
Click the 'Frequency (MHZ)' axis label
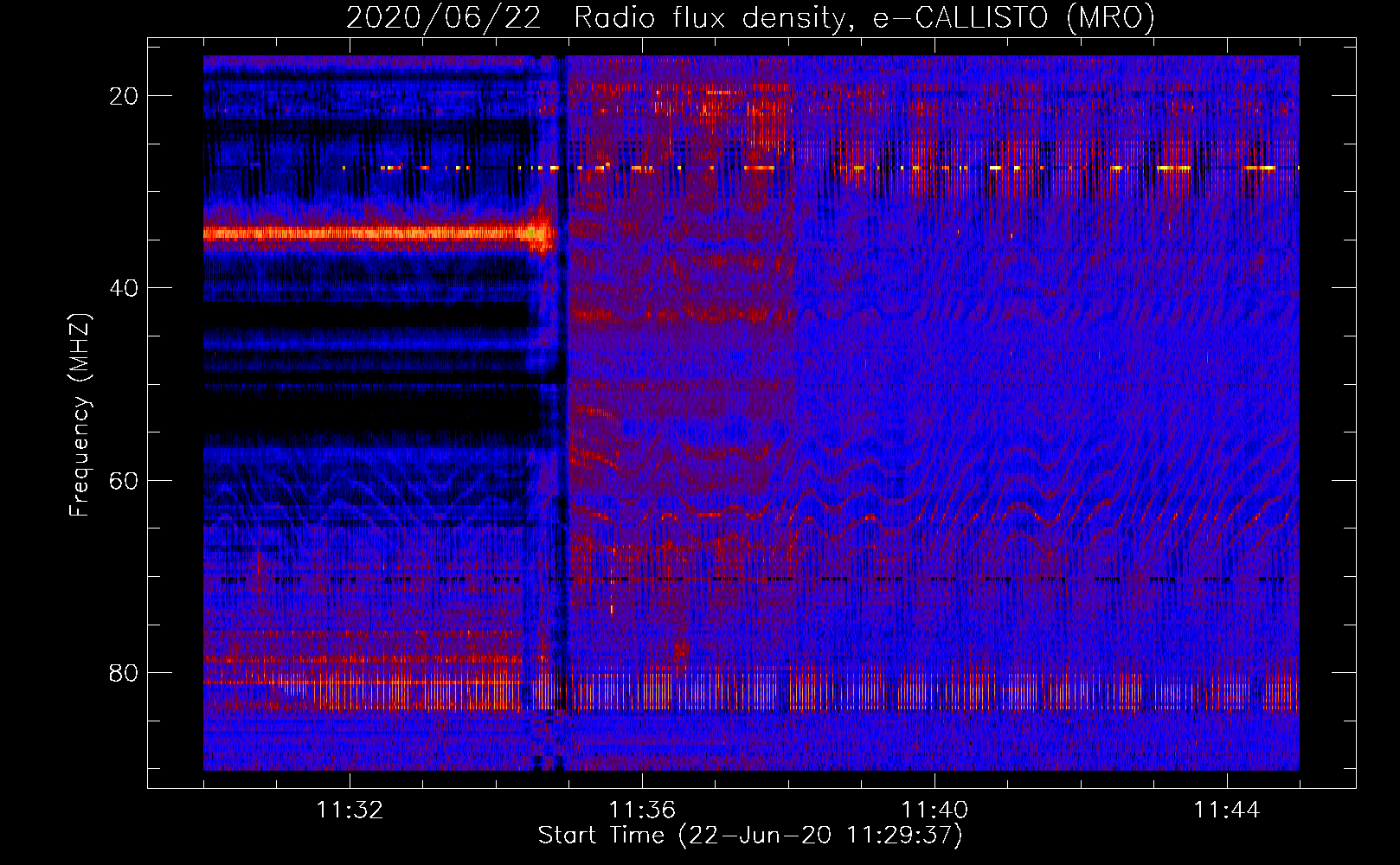[80, 415]
